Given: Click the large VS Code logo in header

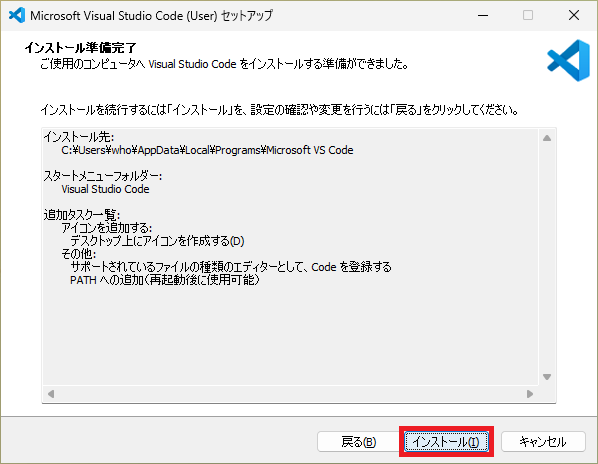Looking at the screenshot, I should coord(569,60).
